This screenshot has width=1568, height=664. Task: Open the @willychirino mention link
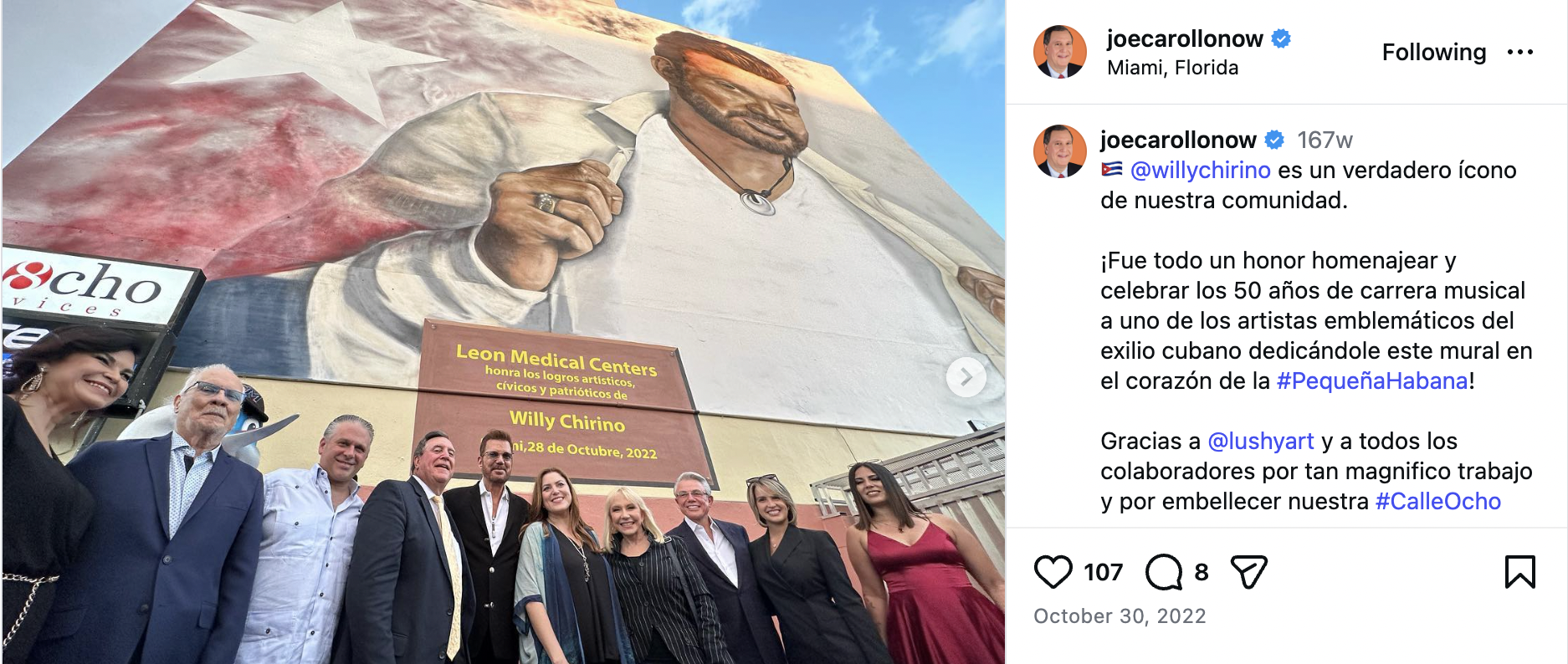tap(1200, 170)
